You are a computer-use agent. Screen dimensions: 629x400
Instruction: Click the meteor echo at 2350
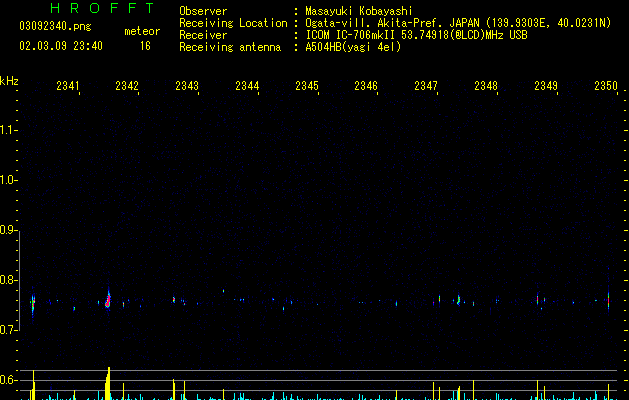(x=609, y=299)
